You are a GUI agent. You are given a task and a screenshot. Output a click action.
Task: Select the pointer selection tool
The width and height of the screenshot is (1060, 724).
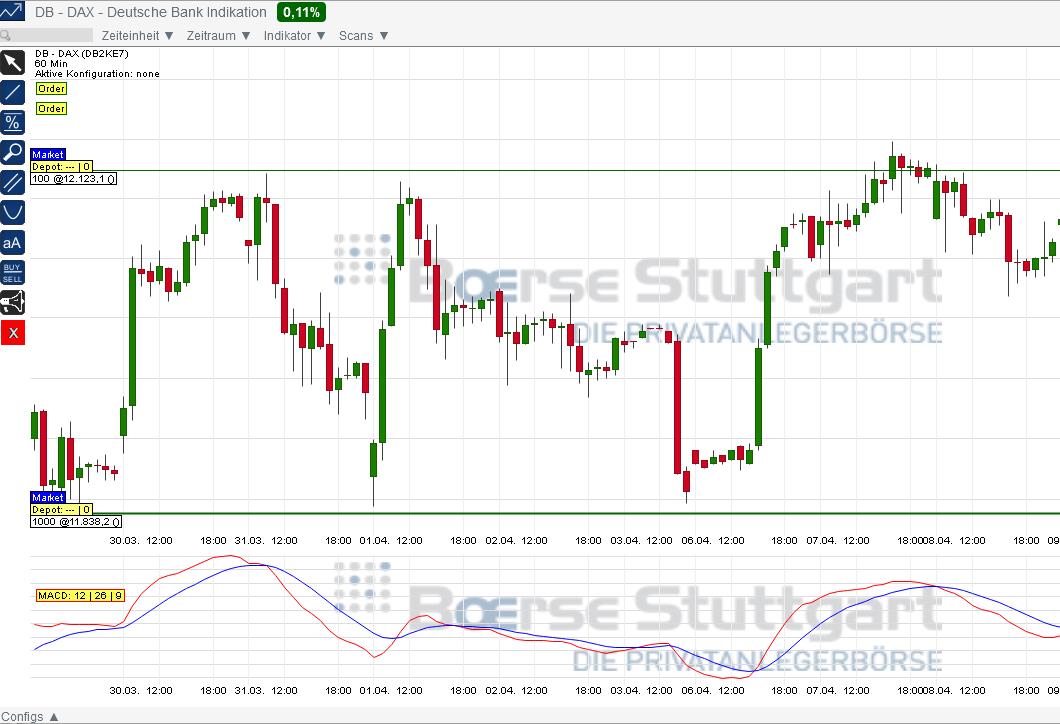tap(12, 62)
